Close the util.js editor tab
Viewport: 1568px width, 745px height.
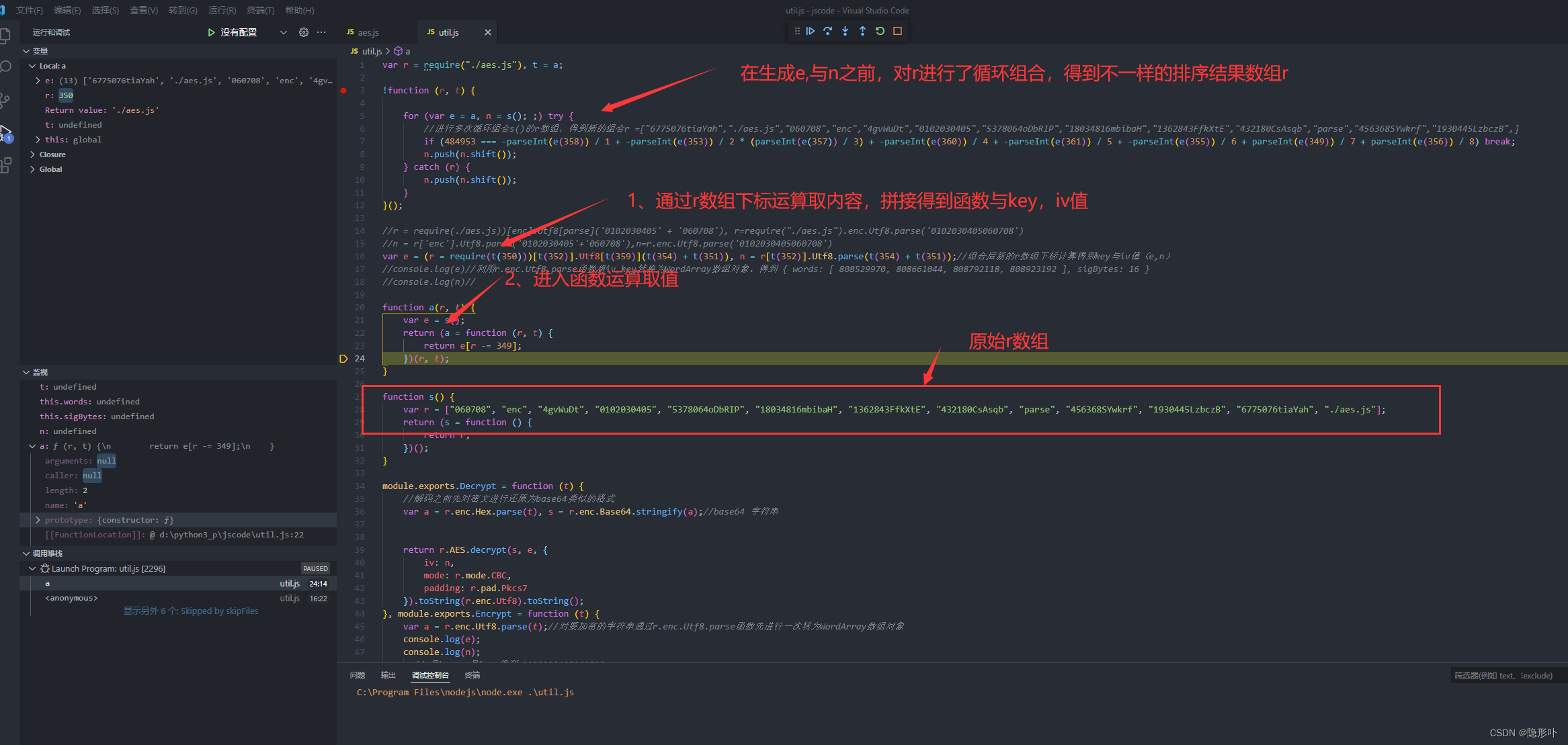point(488,32)
